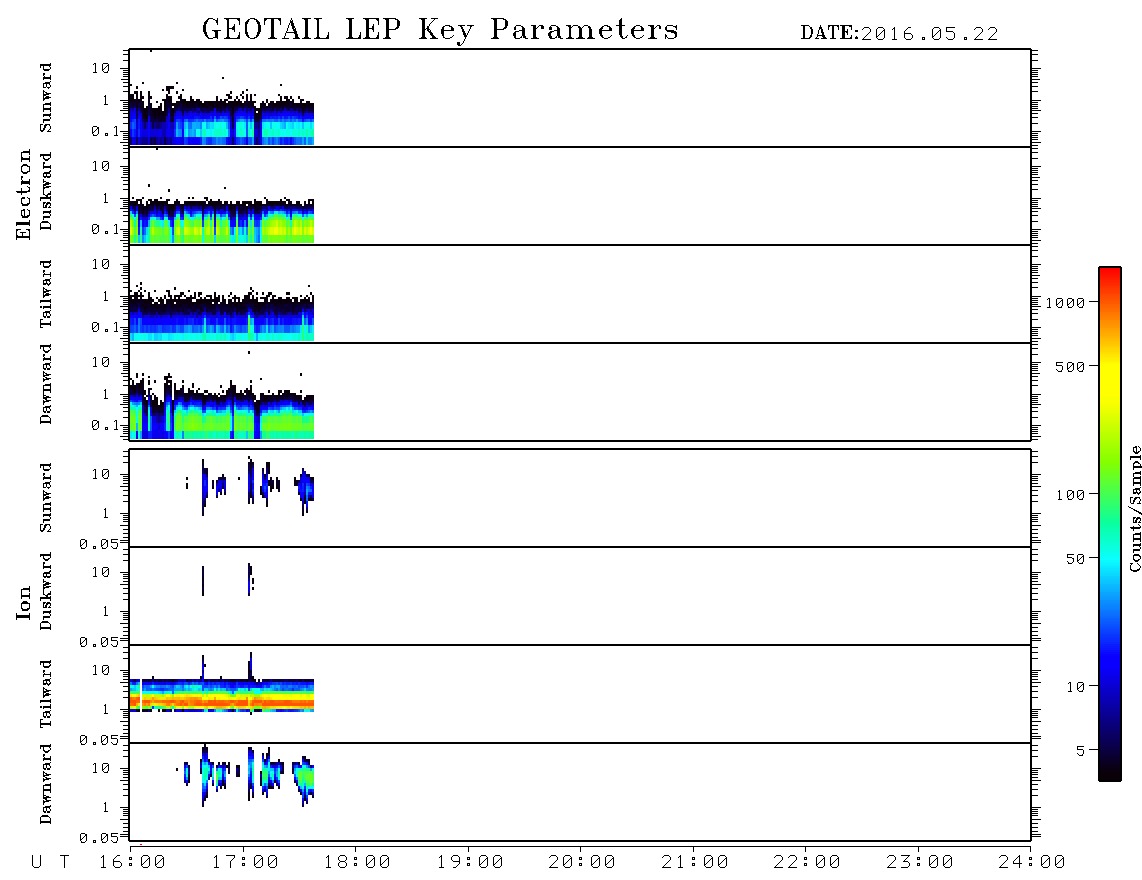
Task: Click the 'U T' axis label
Action: (51, 863)
